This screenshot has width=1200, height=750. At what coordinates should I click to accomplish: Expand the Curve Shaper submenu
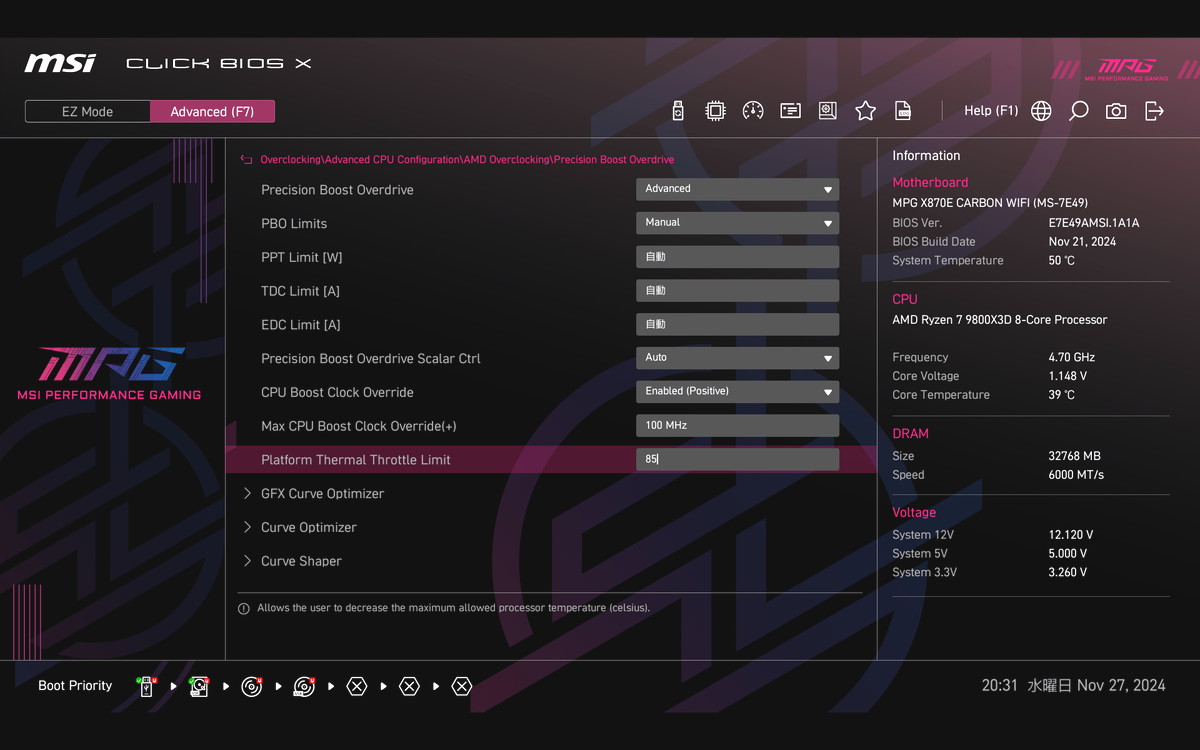[292, 562]
